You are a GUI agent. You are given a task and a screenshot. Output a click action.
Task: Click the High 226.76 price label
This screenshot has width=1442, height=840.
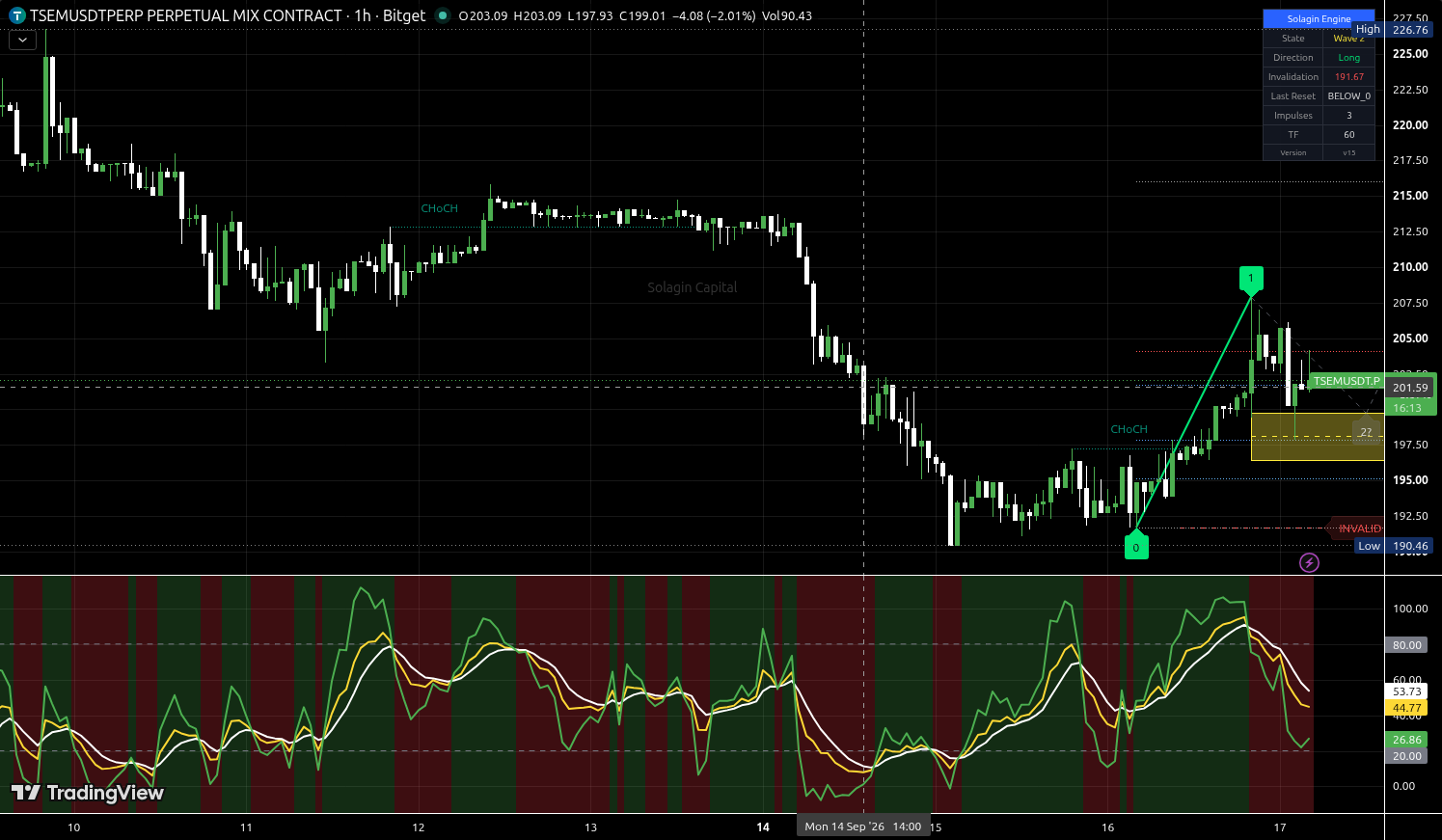tap(1393, 30)
